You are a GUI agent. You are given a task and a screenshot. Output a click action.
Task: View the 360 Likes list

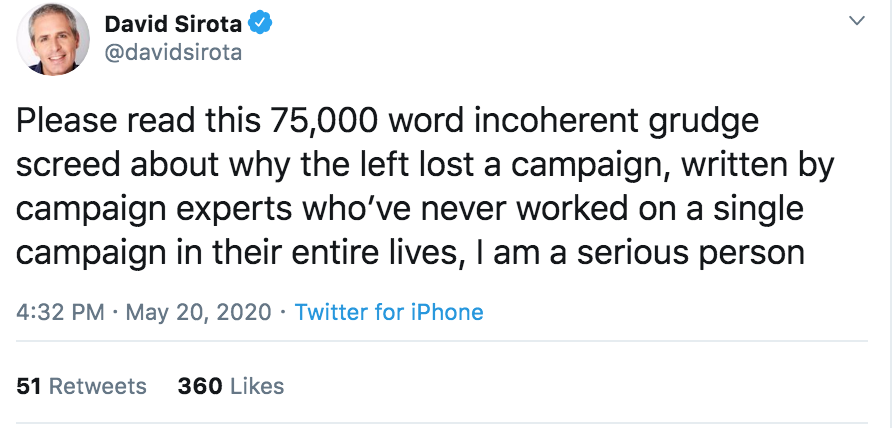pos(230,386)
